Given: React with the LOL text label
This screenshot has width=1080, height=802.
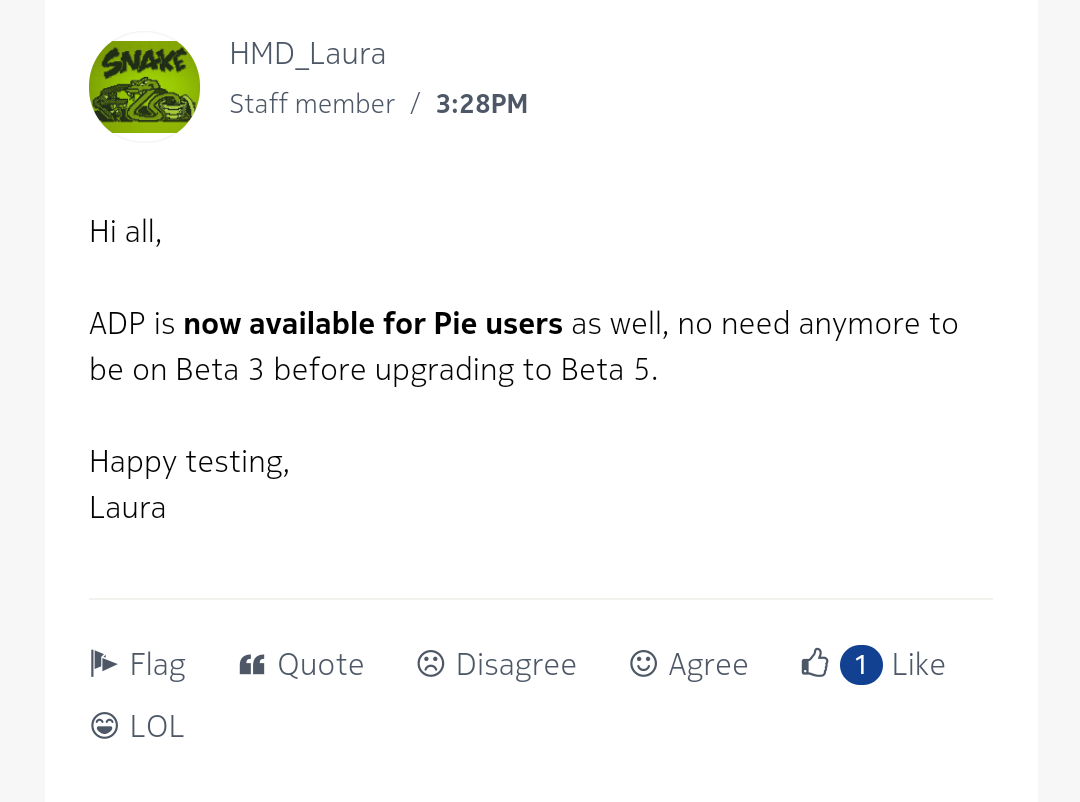Looking at the screenshot, I should point(157,727).
